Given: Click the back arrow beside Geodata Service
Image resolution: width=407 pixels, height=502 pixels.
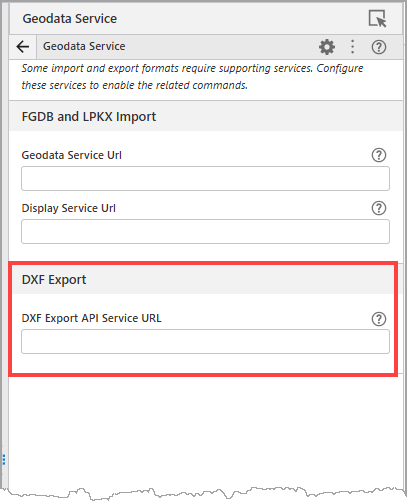Looking at the screenshot, I should 23,47.
